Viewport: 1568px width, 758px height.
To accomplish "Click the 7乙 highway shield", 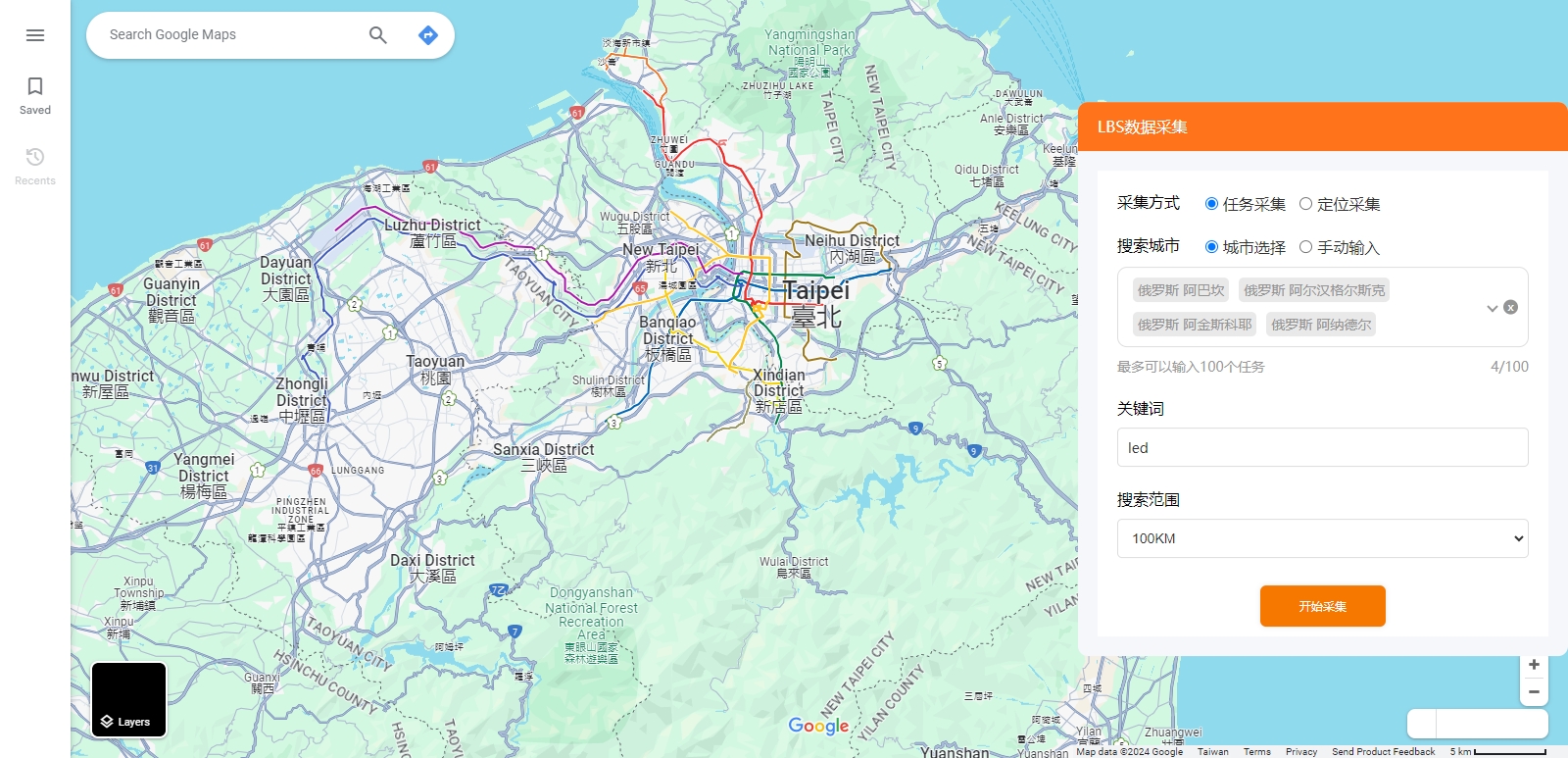I will click(x=499, y=590).
